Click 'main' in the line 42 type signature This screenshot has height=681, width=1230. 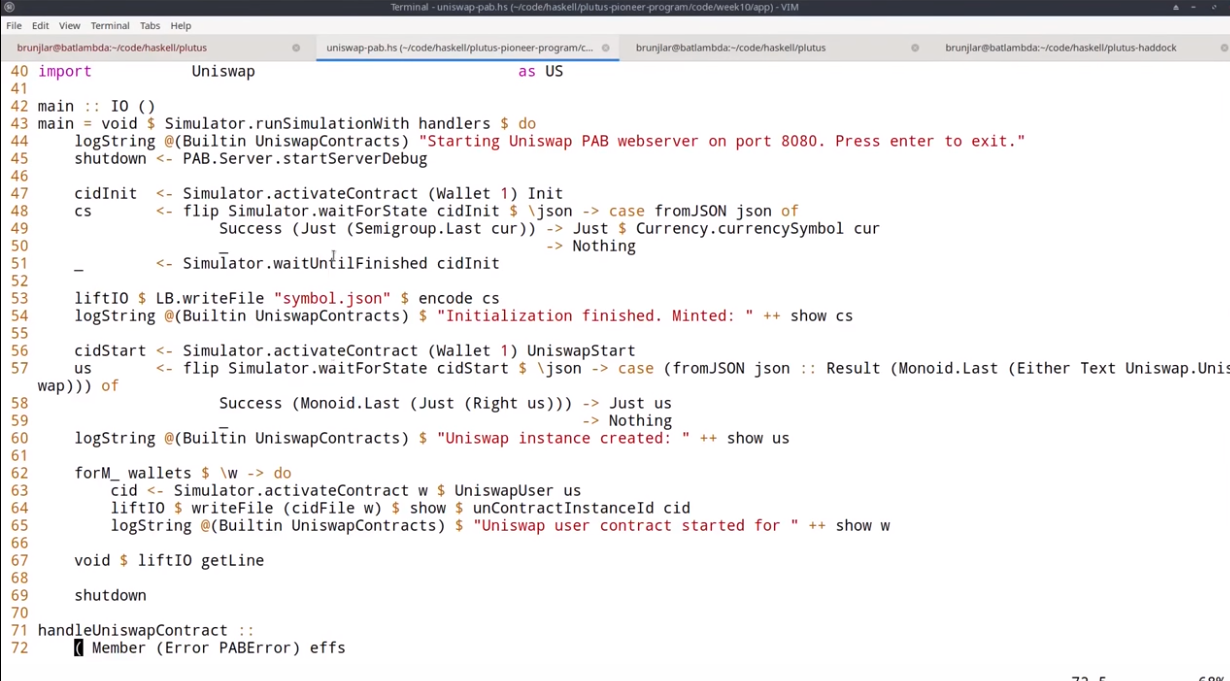point(56,106)
